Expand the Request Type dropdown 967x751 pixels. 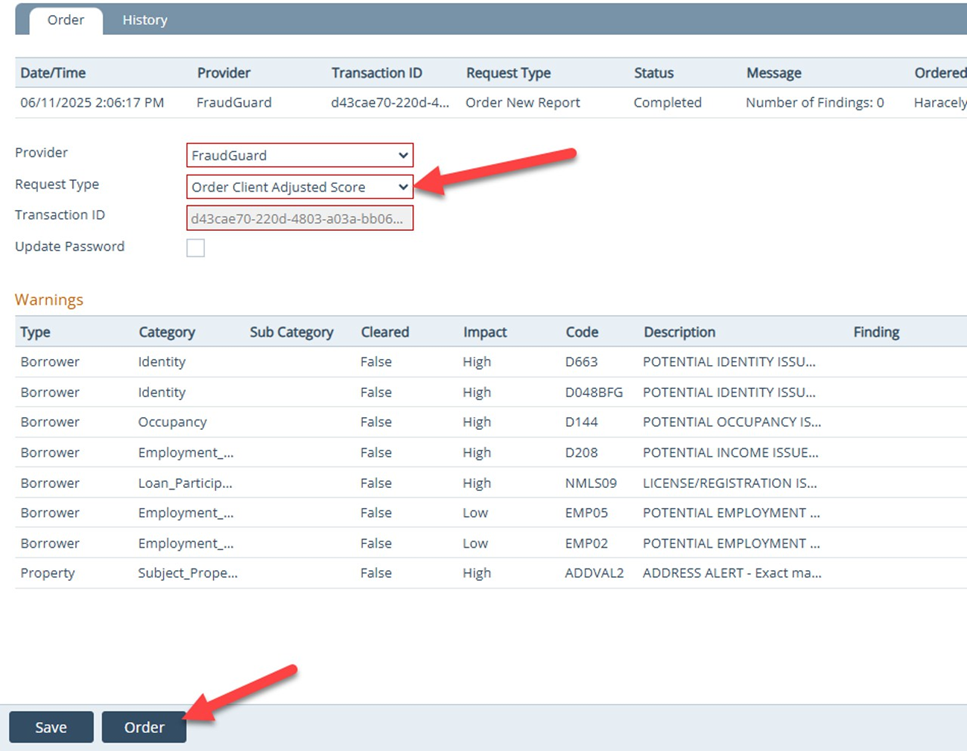299,187
